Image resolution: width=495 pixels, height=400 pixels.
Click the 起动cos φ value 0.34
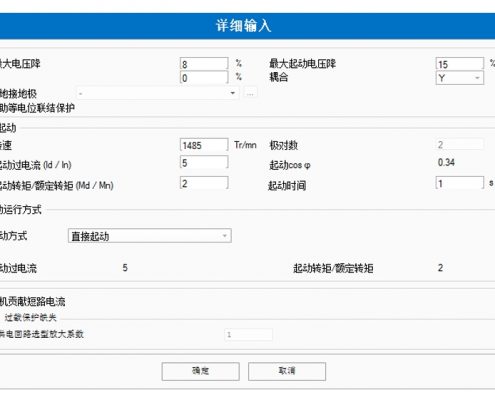tap(446, 162)
